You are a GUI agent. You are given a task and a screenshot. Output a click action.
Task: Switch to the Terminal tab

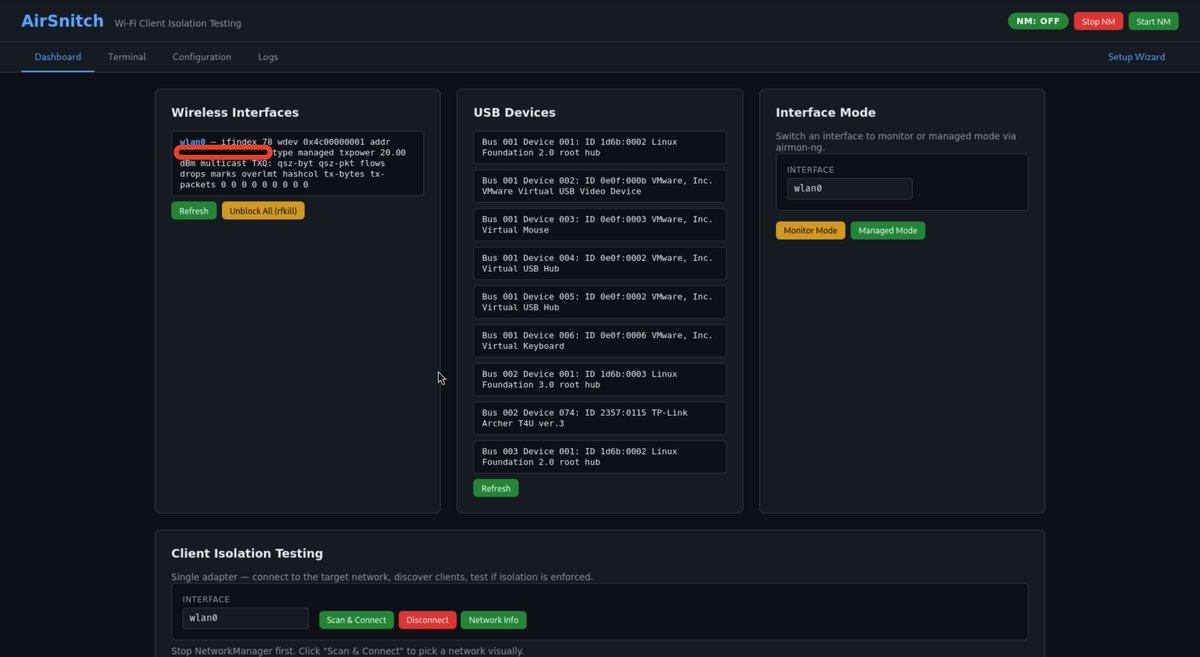(127, 57)
